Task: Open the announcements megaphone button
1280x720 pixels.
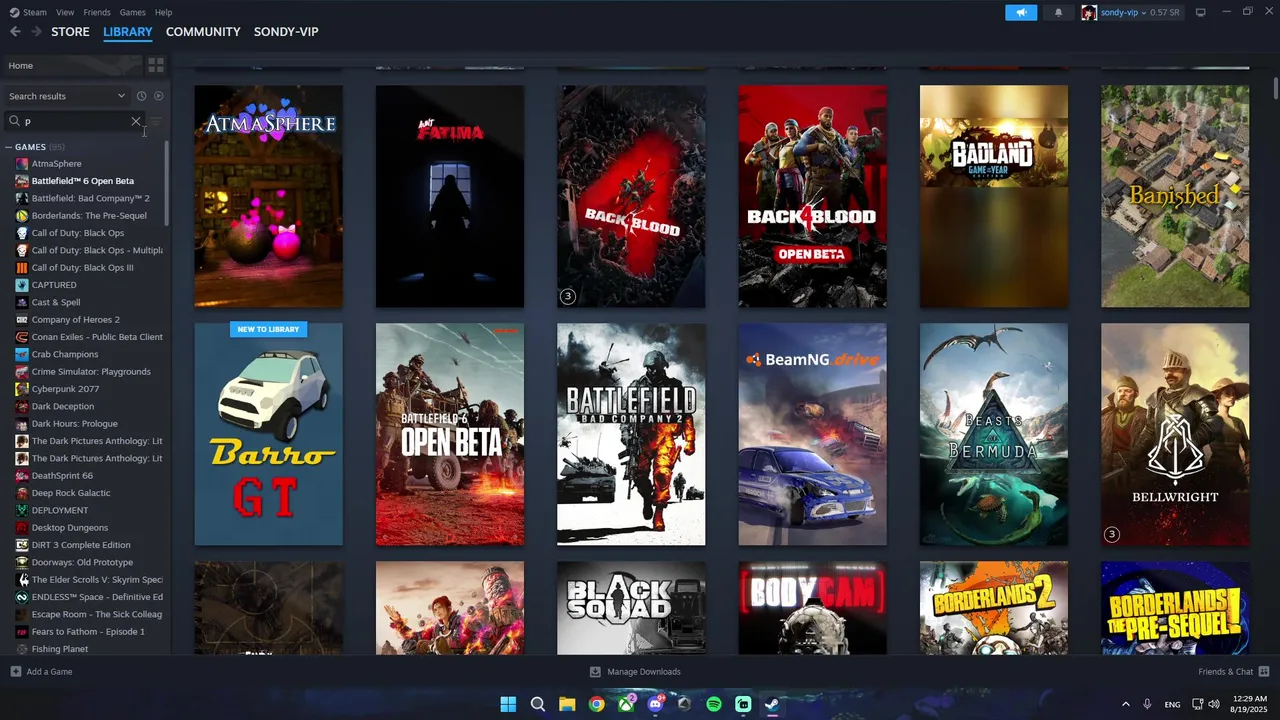Action: (x=1021, y=12)
